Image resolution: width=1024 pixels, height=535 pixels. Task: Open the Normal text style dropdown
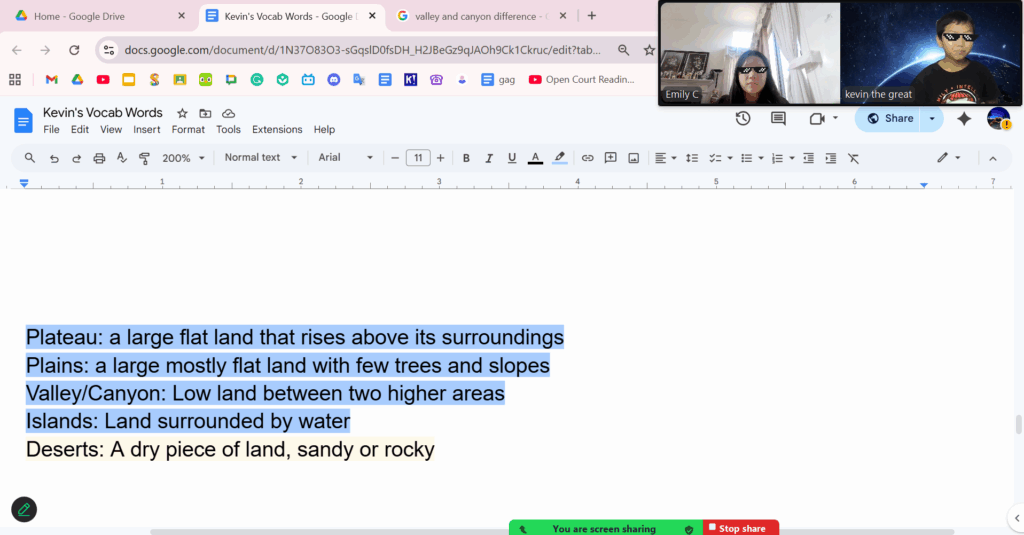[x=261, y=158]
